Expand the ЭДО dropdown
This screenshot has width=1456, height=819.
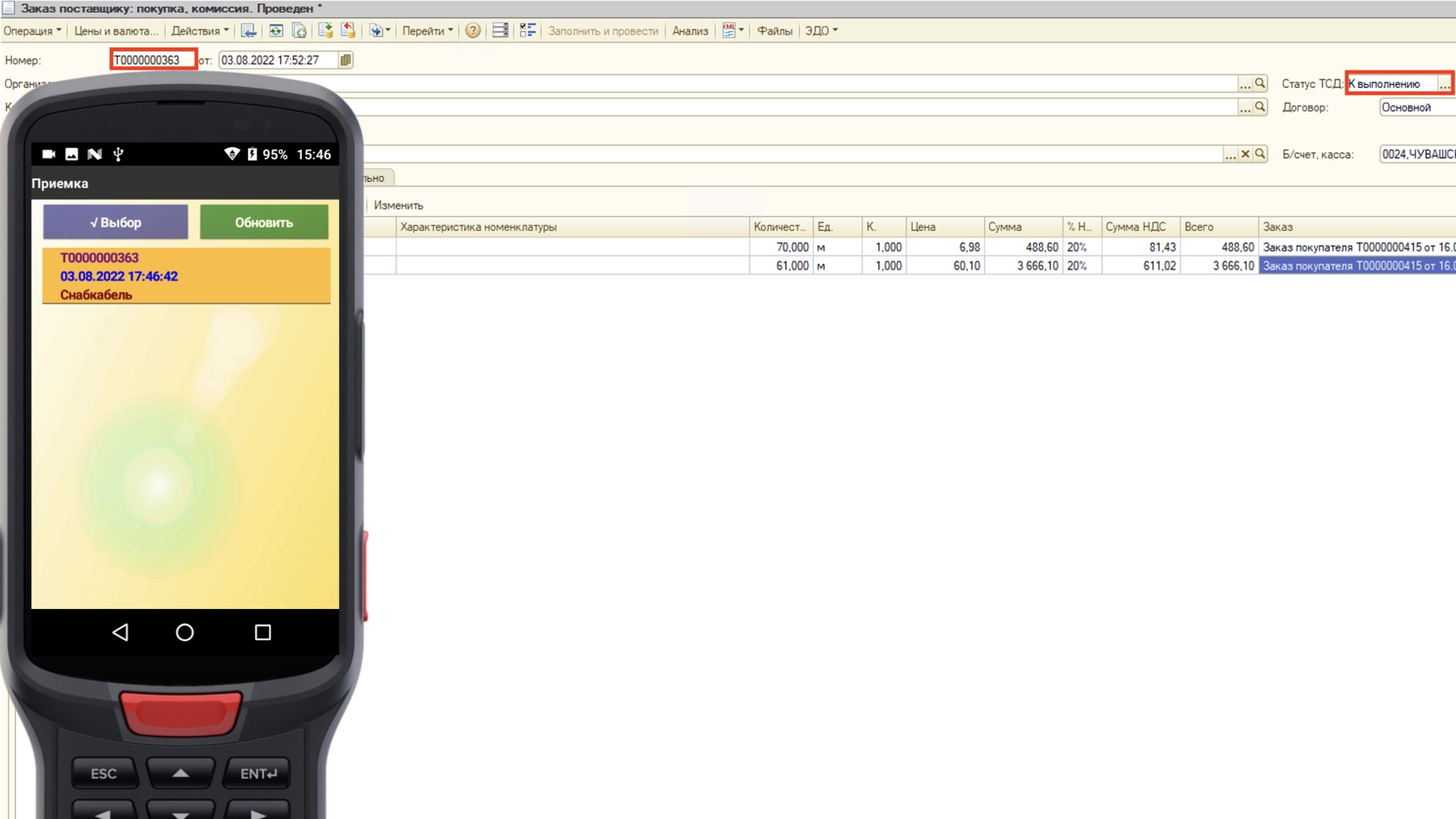821,31
